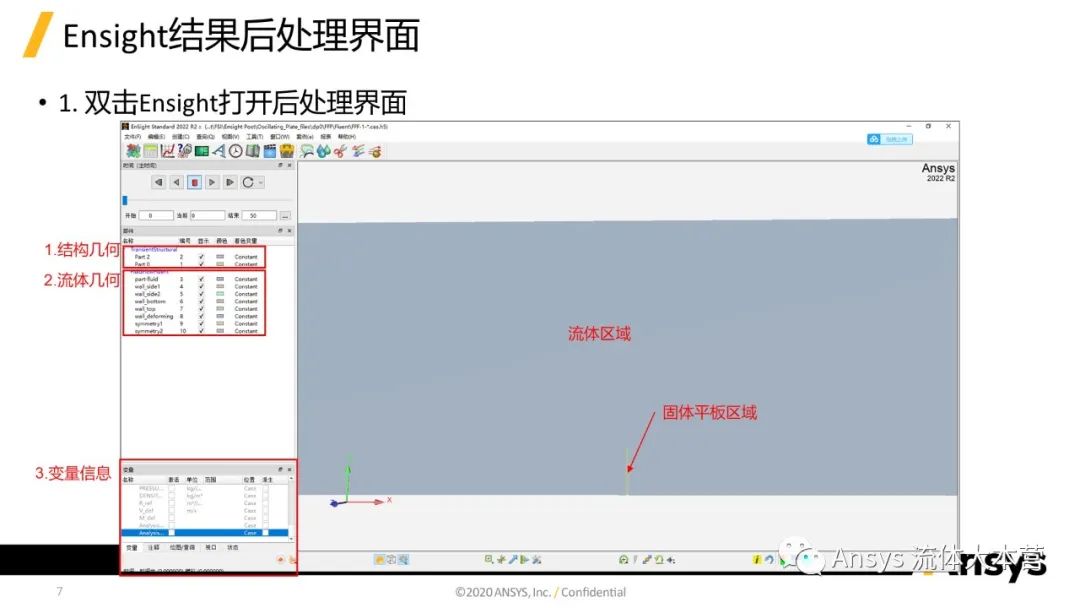
Task: Click the orange moving particle icon
Action: coord(375,151)
